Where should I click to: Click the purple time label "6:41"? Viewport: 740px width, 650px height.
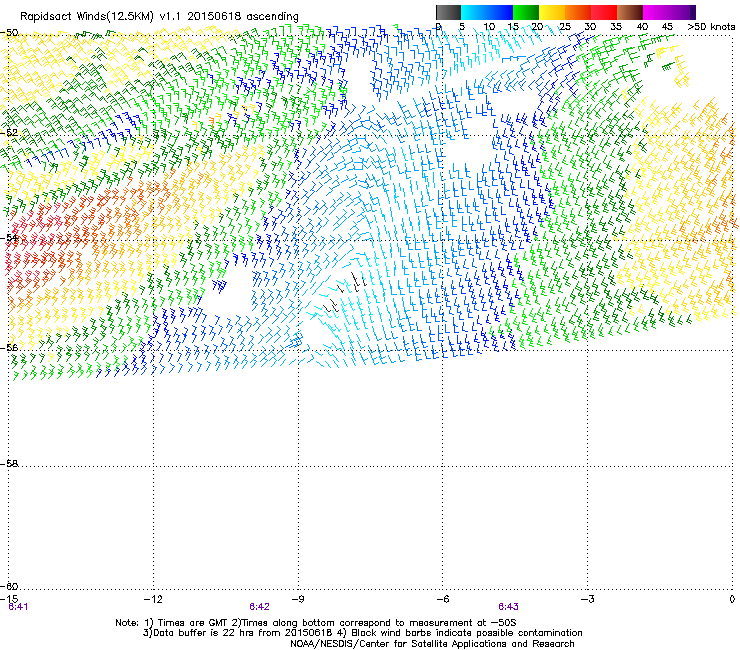click(x=18, y=607)
